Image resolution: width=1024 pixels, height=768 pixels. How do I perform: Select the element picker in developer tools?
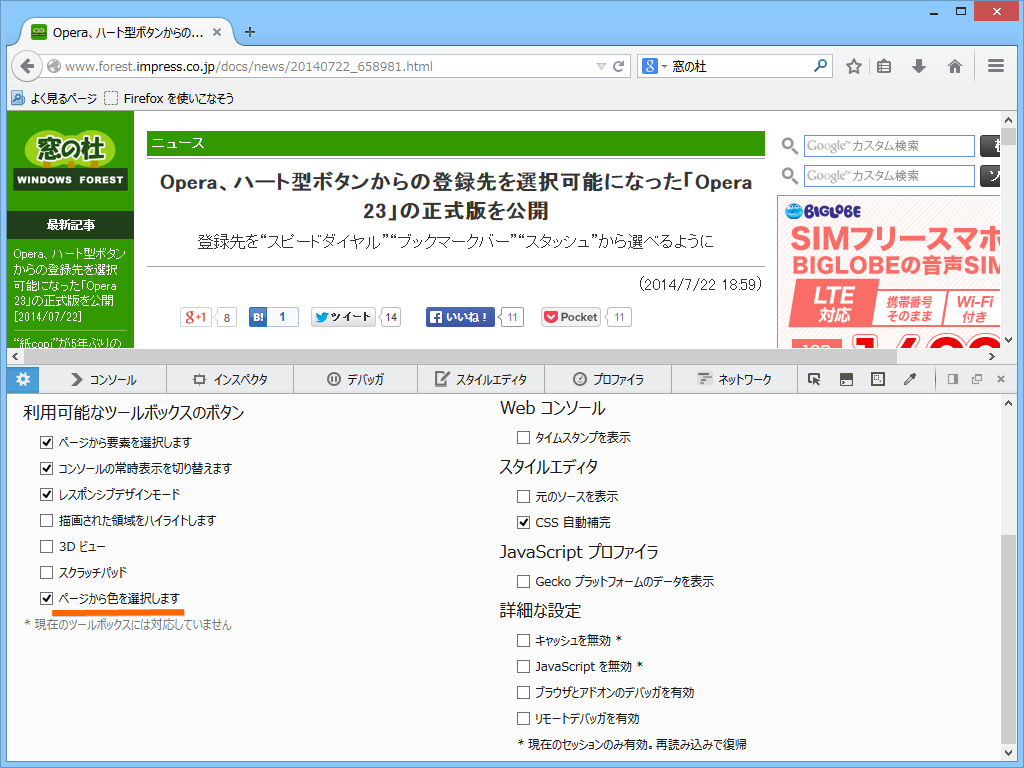click(815, 379)
